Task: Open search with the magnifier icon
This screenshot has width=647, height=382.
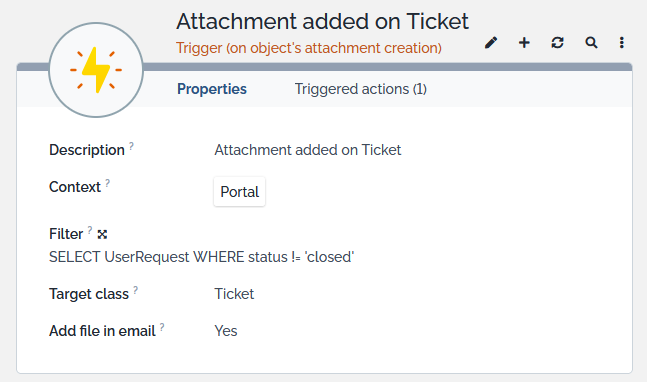Action: (591, 42)
